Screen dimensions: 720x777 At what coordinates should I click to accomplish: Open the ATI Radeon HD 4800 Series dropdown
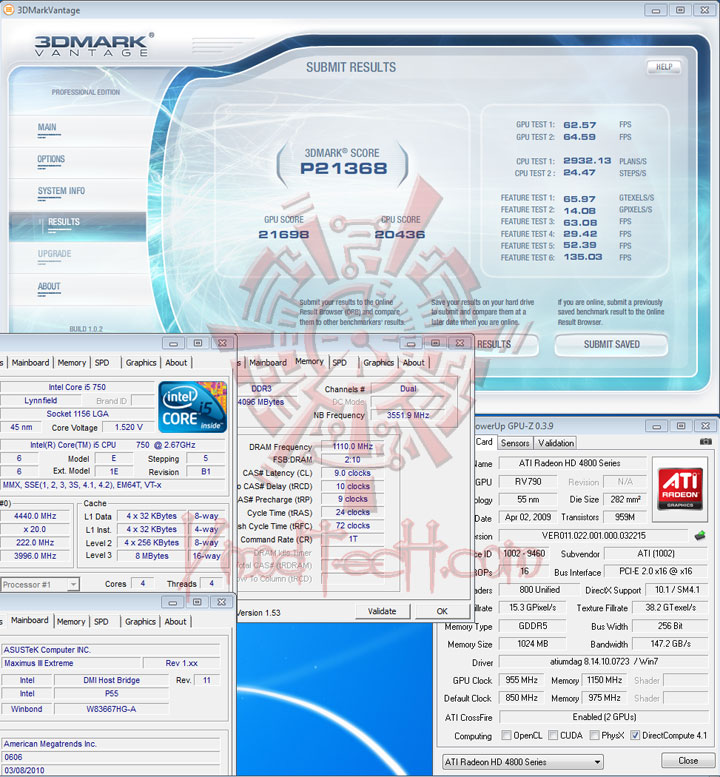tap(522, 762)
